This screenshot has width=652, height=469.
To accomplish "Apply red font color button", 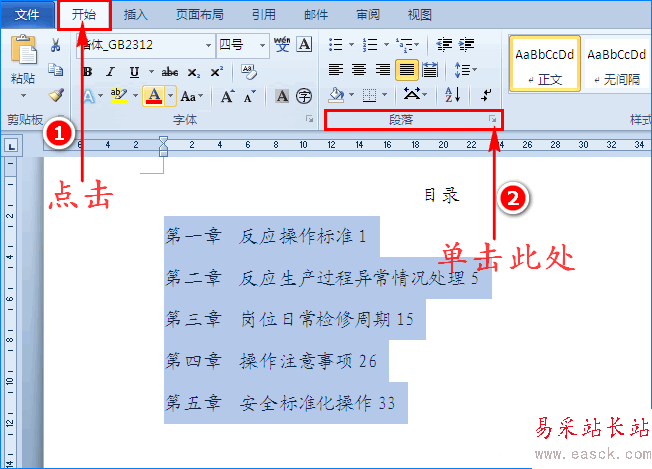I will (x=154, y=96).
